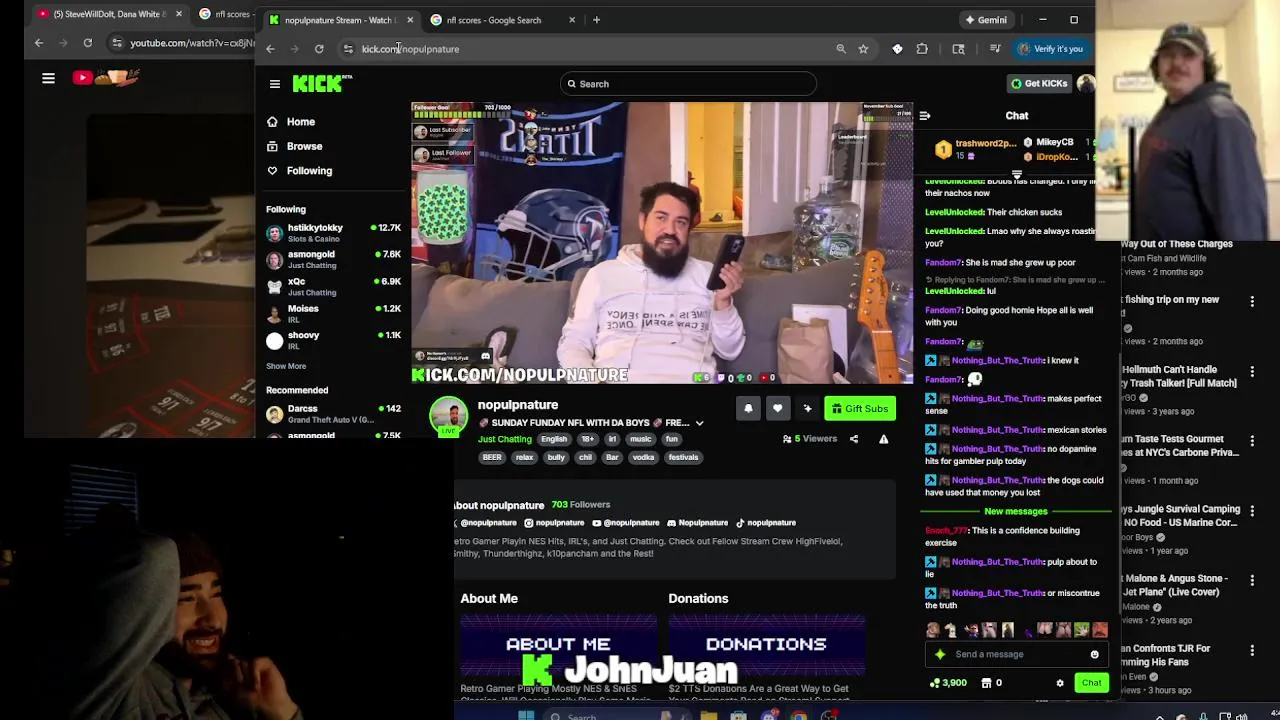Open Discord Nopulpnature link

click(697, 523)
